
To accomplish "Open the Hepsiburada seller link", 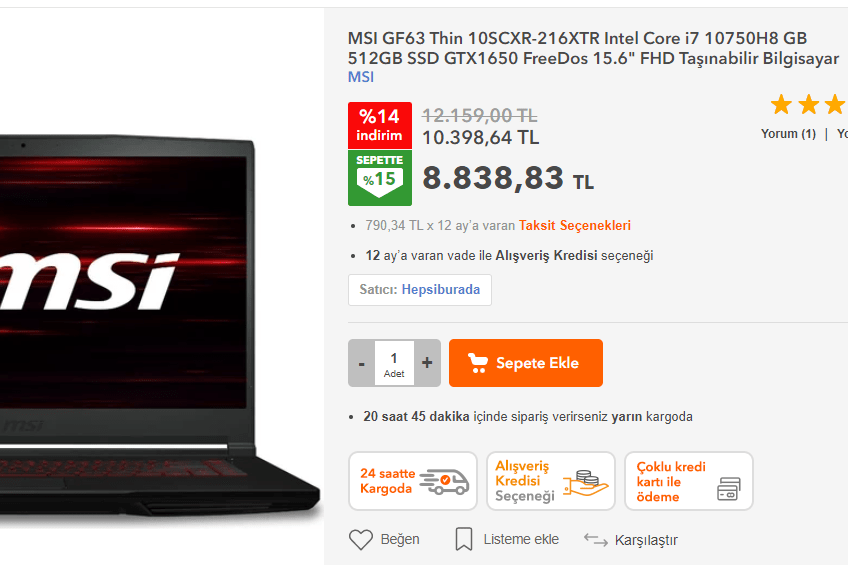I will (x=440, y=290).
